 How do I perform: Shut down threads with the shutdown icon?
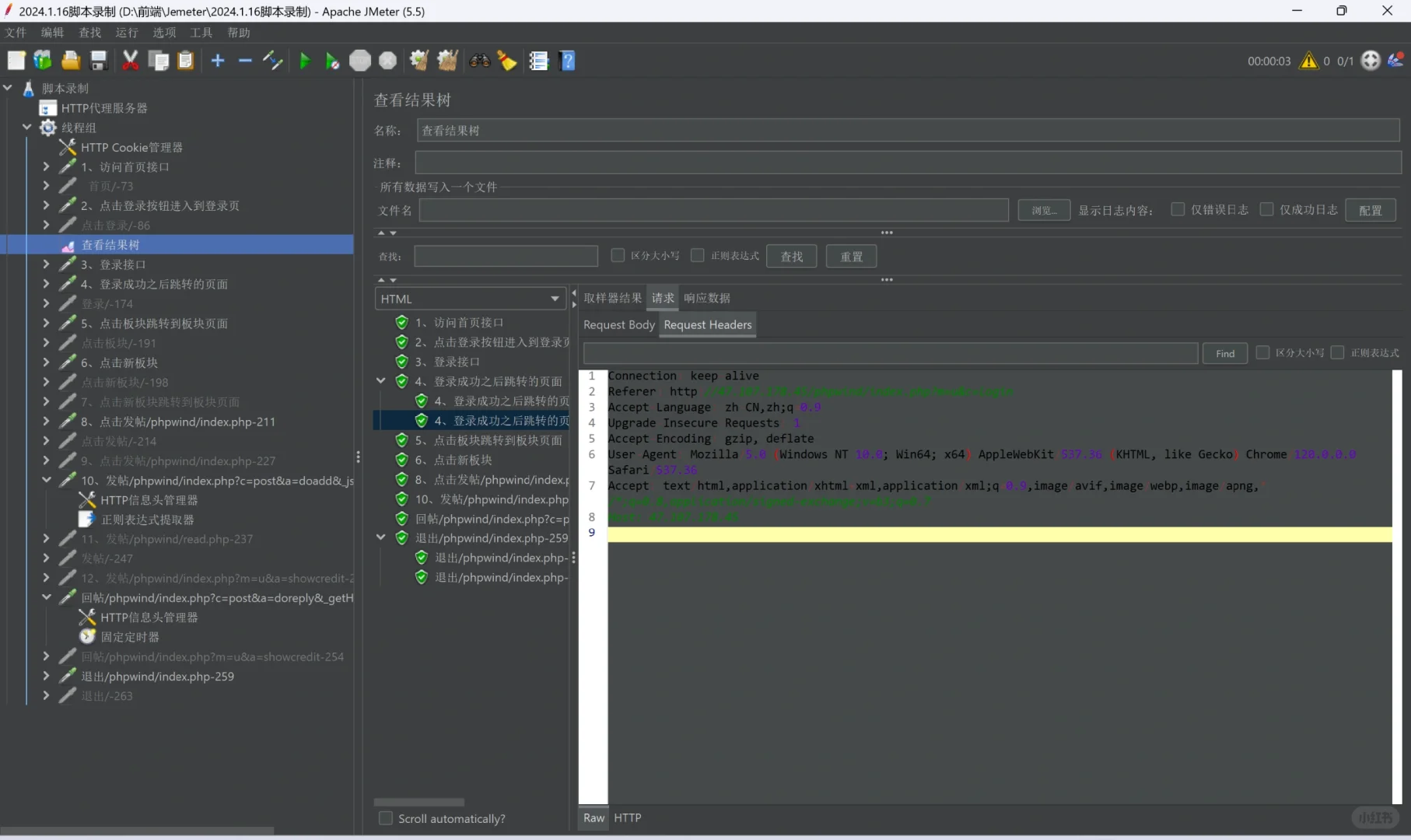click(x=387, y=61)
